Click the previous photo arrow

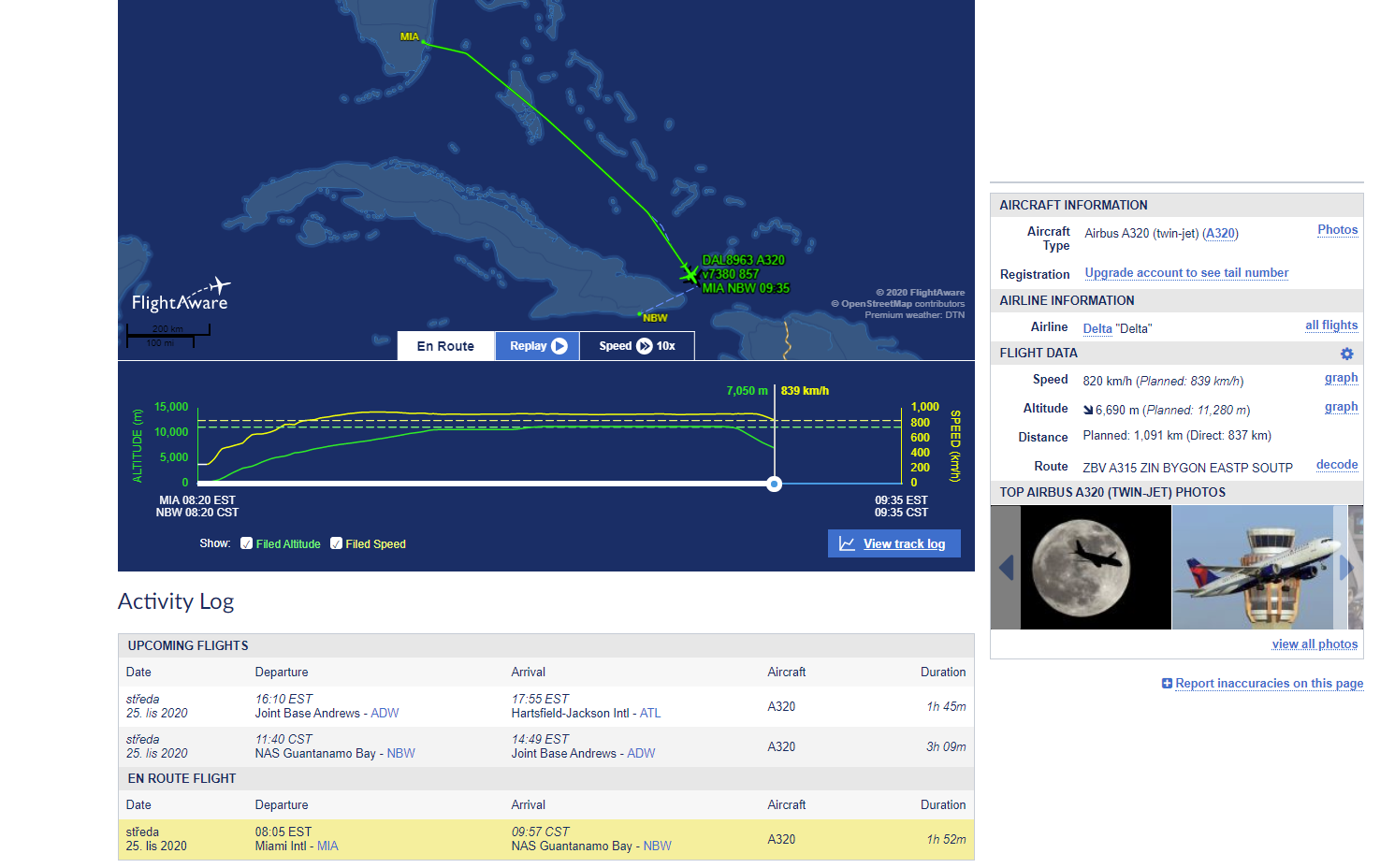(x=1006, y=568)
